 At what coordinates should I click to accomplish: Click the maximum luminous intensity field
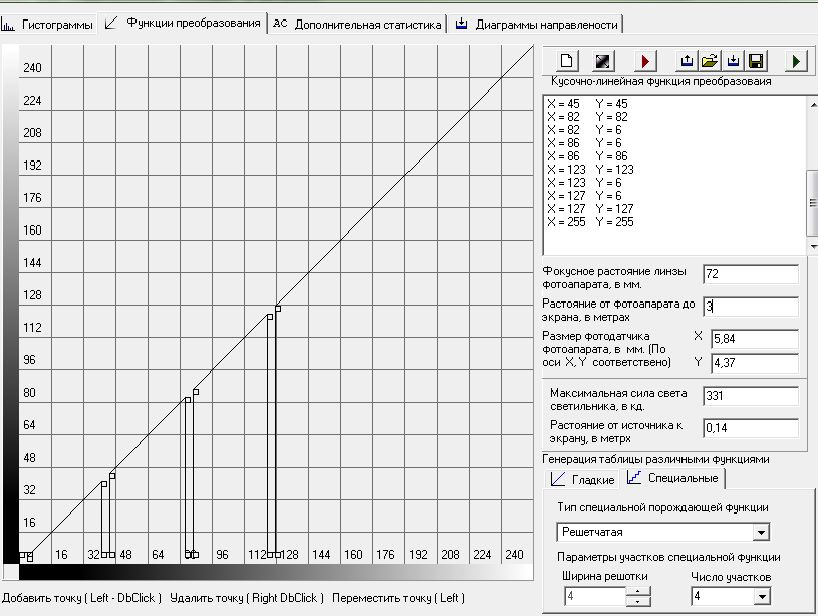(750, 396)
